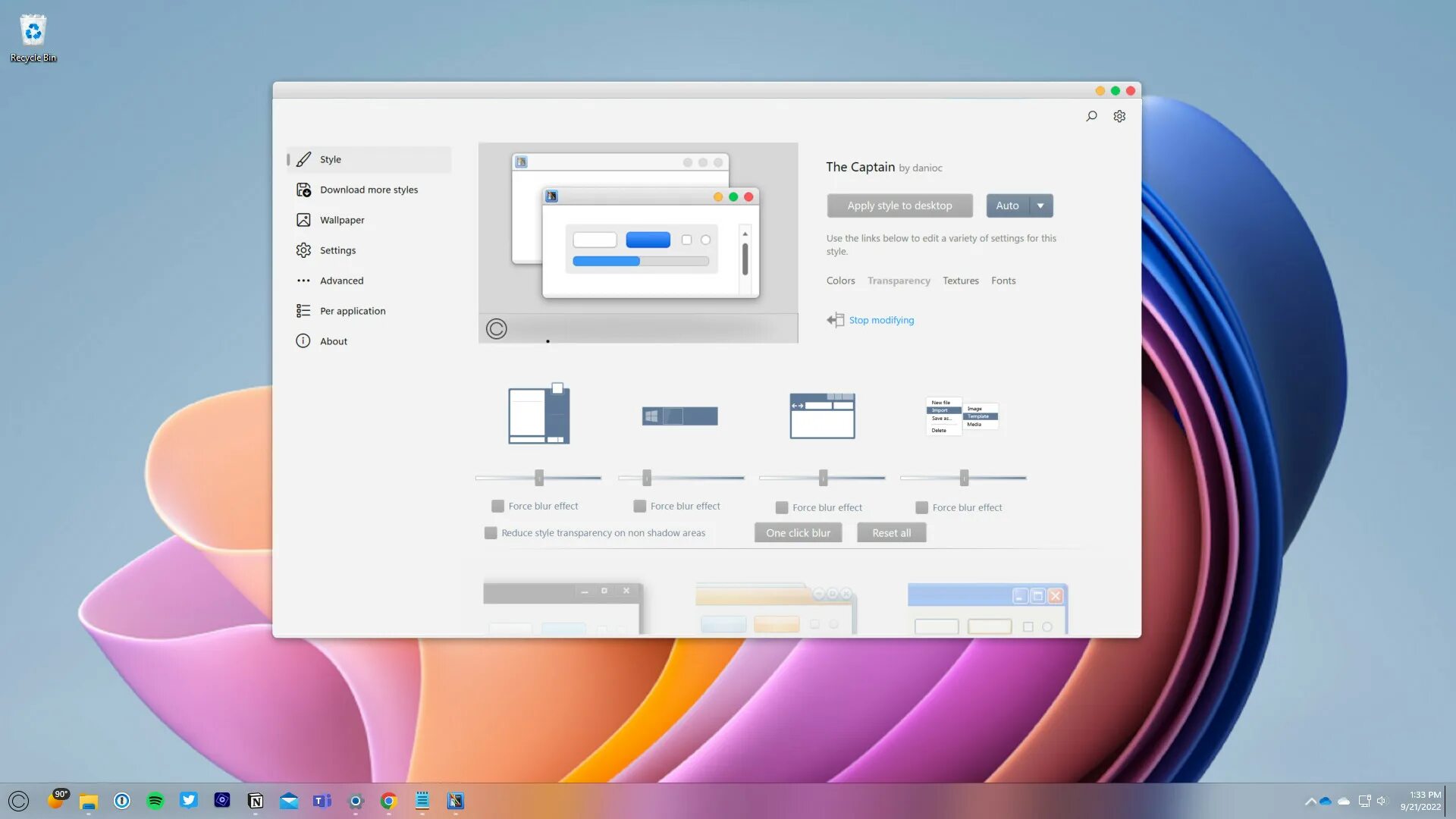The image size is (1456, 819).
Task: Click the Per application list icon
Action: click(303, 311)
